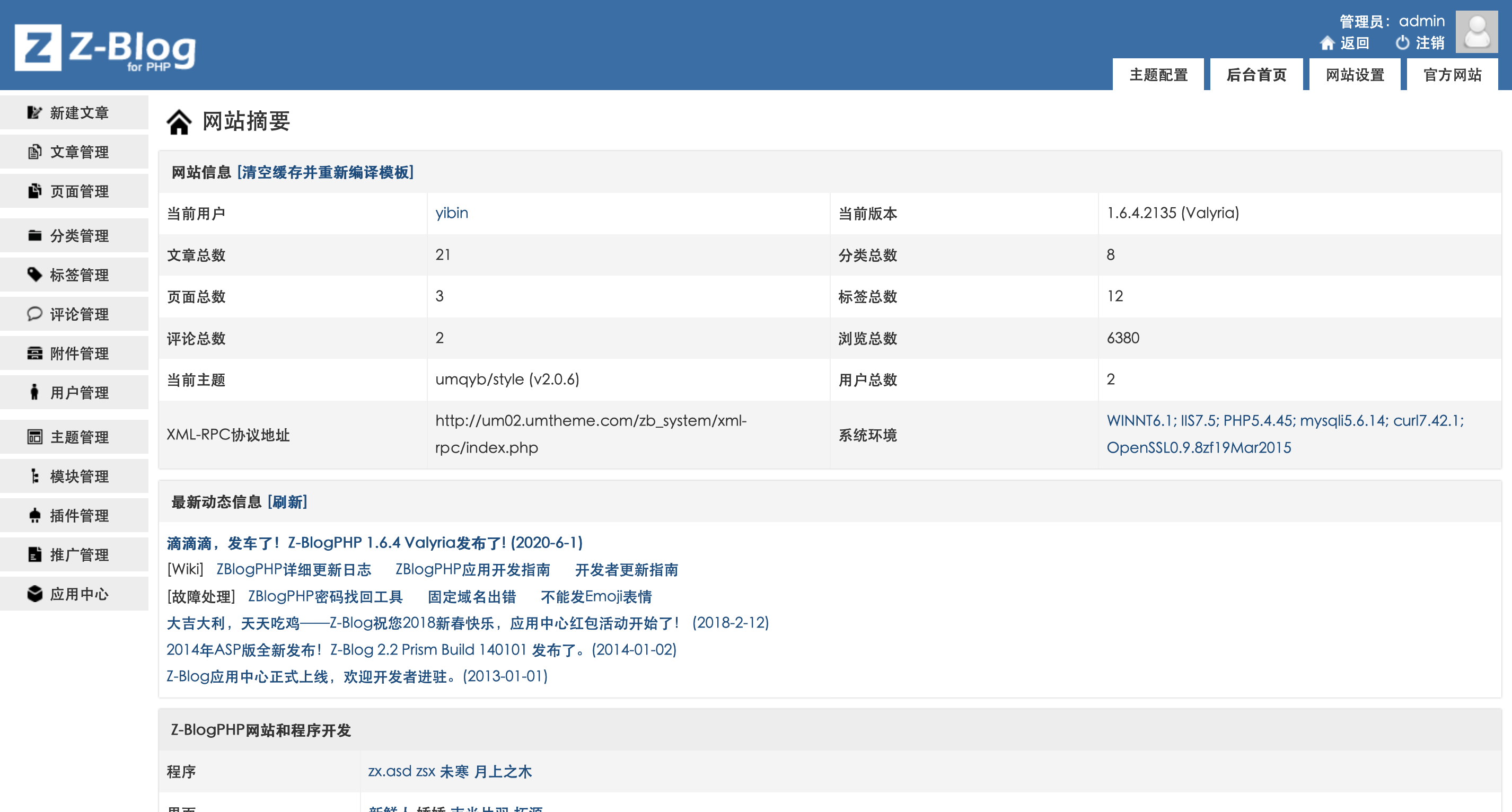
Task: Click the 标签管理 tag icon
Action: point(34,275)
